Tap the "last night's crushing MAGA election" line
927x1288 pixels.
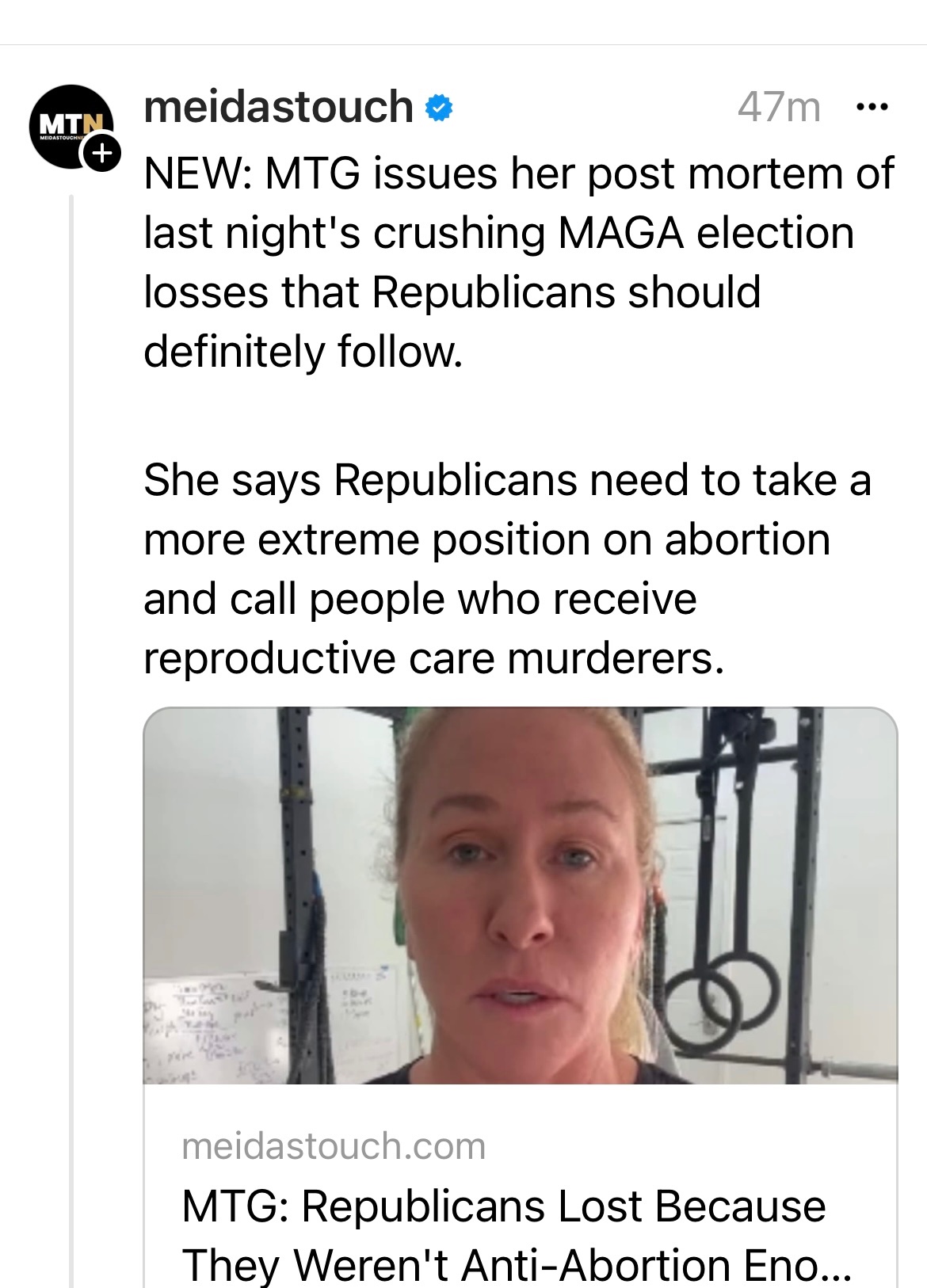pyautogui.click(x=499, y=232)
